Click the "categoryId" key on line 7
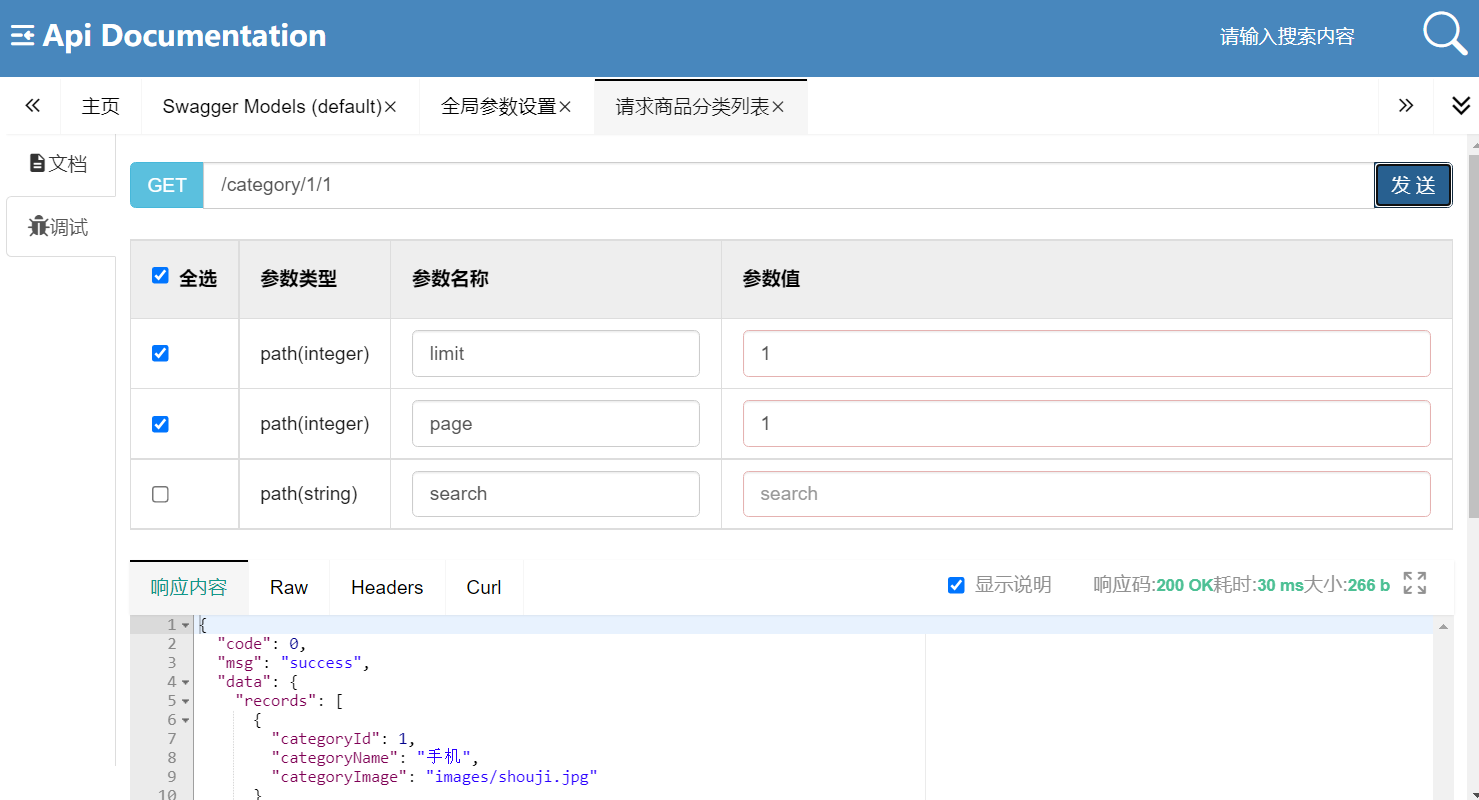This screenshot has height=800, width=1479. pos(326,739)
